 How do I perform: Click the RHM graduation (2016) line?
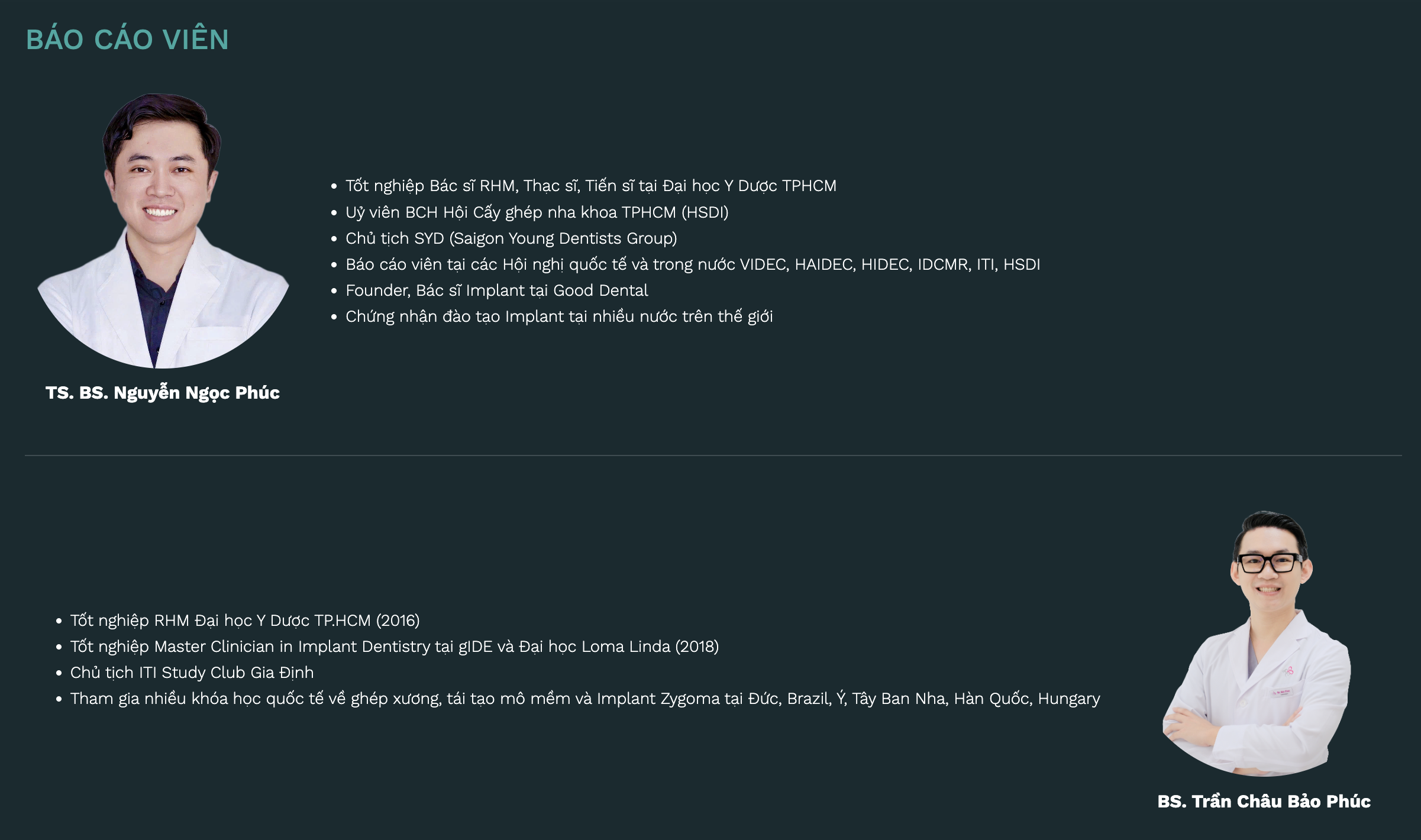point(245,621)
